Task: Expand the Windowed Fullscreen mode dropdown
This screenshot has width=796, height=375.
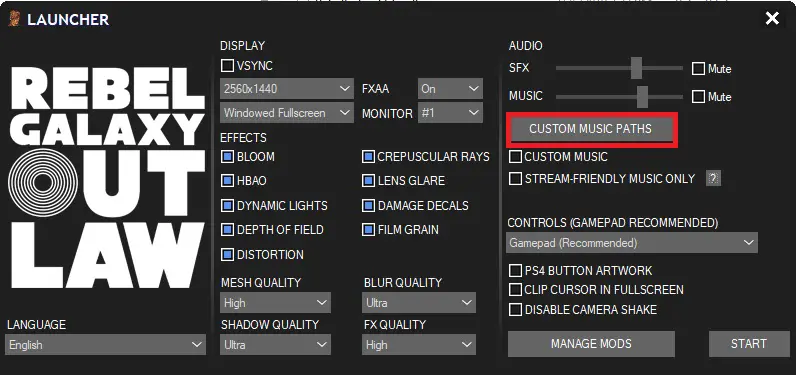Action: pos(287,113)
